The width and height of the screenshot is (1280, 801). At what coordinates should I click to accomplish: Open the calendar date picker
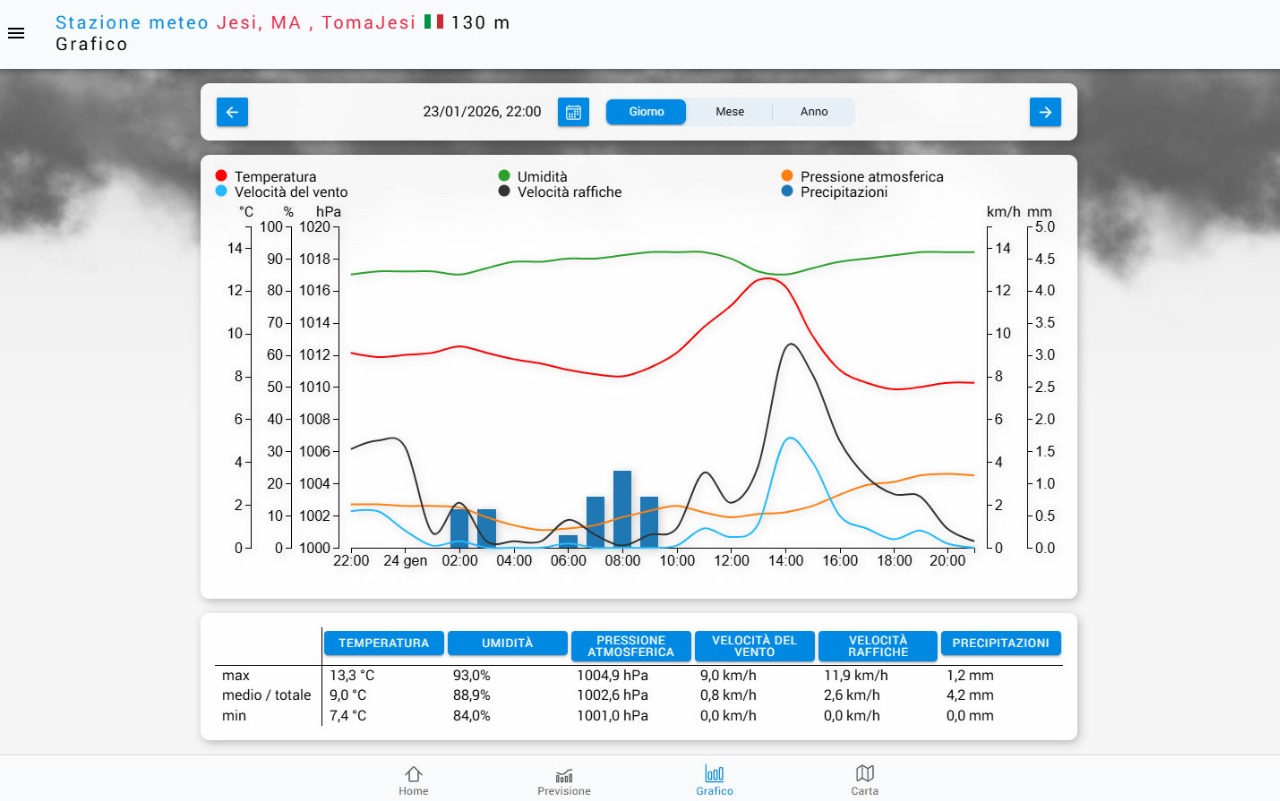tap(573, 112)
